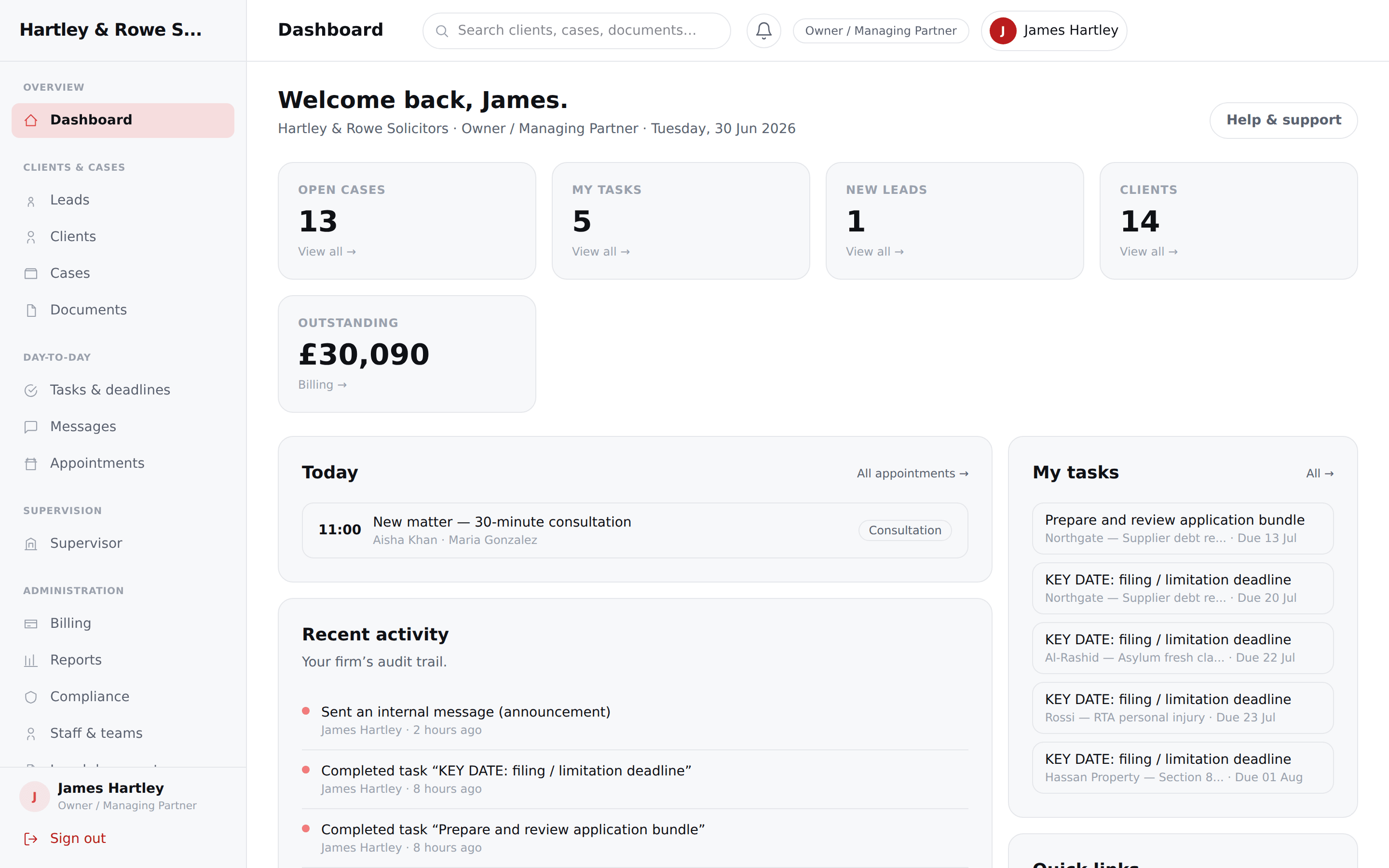
Task: Click View all under Open Cases
Action: (x=327, y=252)
